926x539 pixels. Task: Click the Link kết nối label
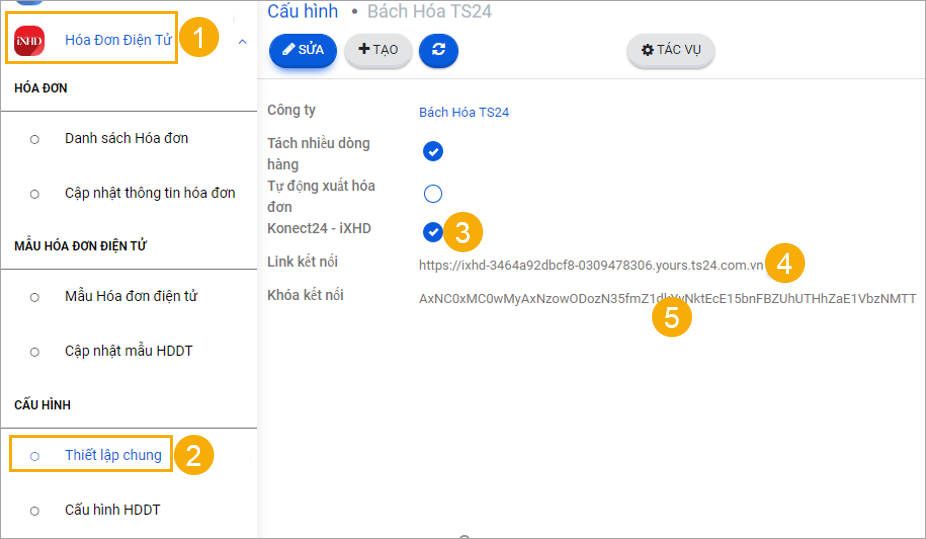(x=302, y=262)
